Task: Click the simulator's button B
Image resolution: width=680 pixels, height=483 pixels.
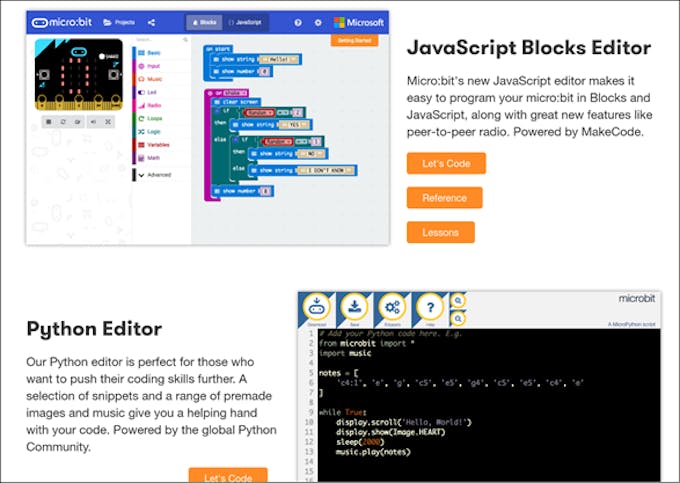Action: click(114, 75)
